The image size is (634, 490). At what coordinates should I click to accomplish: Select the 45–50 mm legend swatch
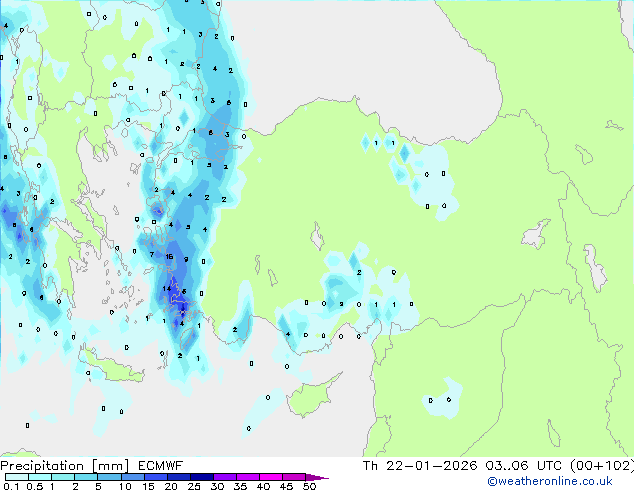tap(294, 477)
